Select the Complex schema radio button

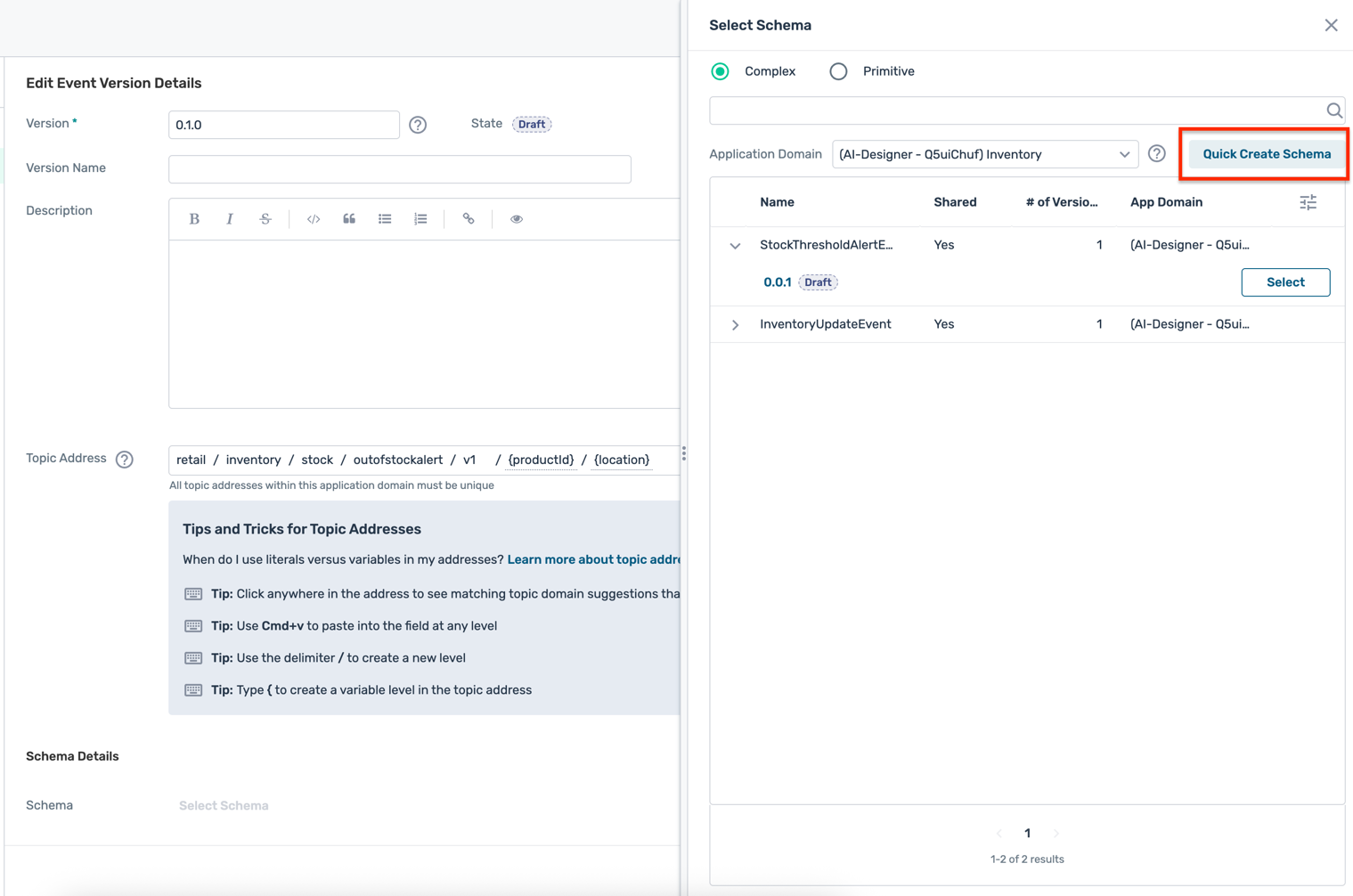pos(720,71)
